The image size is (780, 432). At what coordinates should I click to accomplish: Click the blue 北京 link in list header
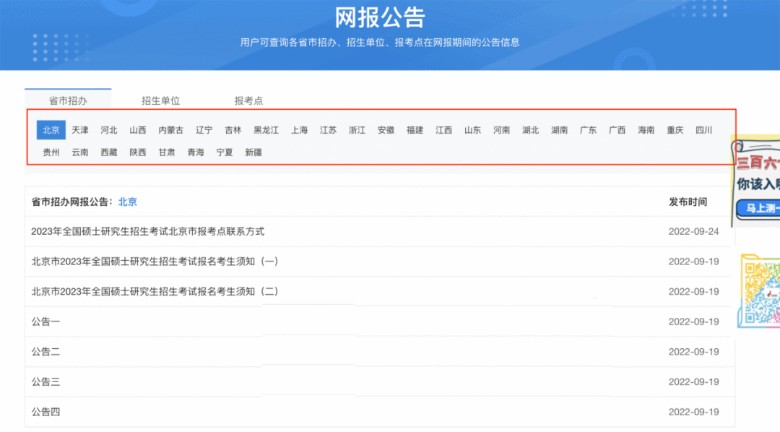tap(127, 201)
